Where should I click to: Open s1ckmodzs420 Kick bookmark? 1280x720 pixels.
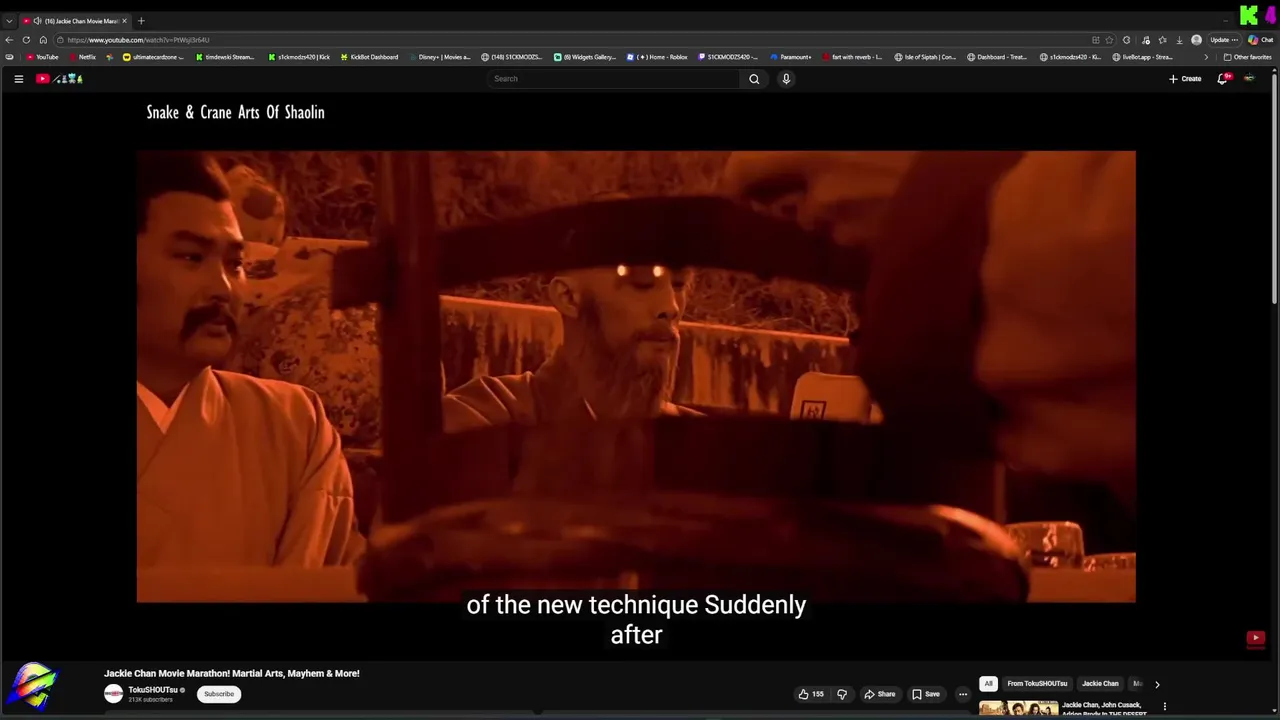pos(299,57)
